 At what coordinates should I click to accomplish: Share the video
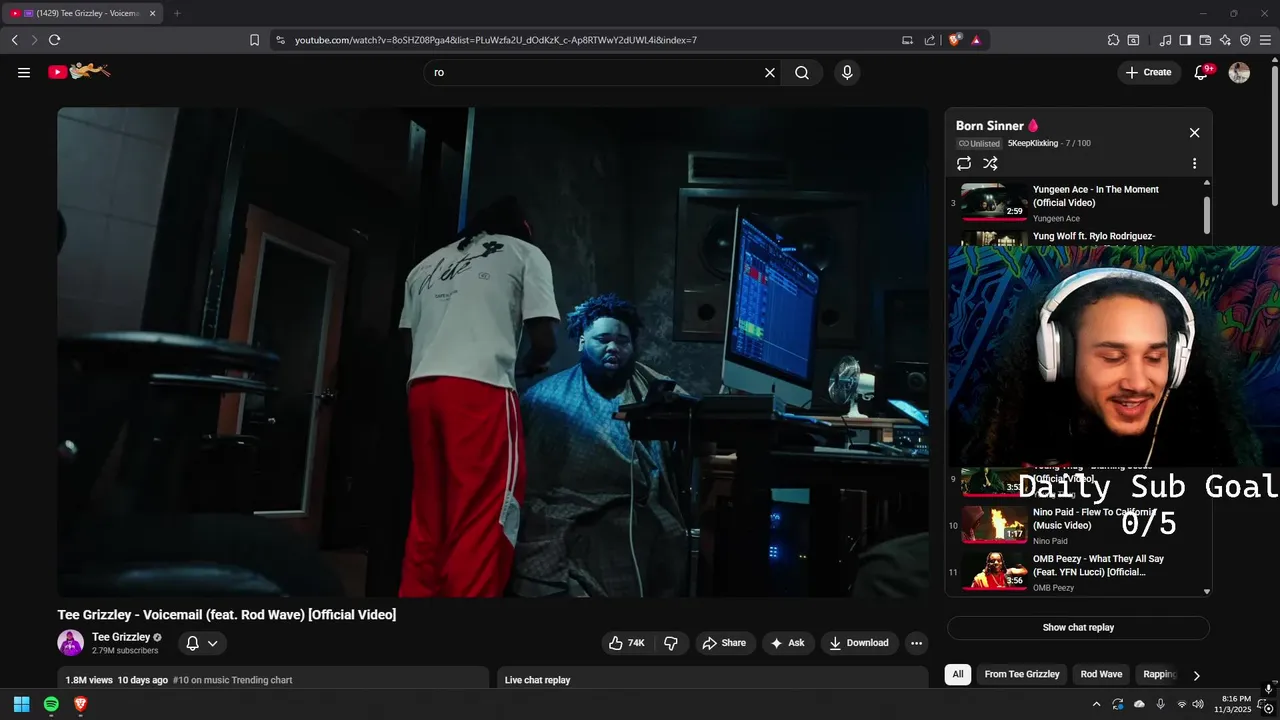(724, 643)
